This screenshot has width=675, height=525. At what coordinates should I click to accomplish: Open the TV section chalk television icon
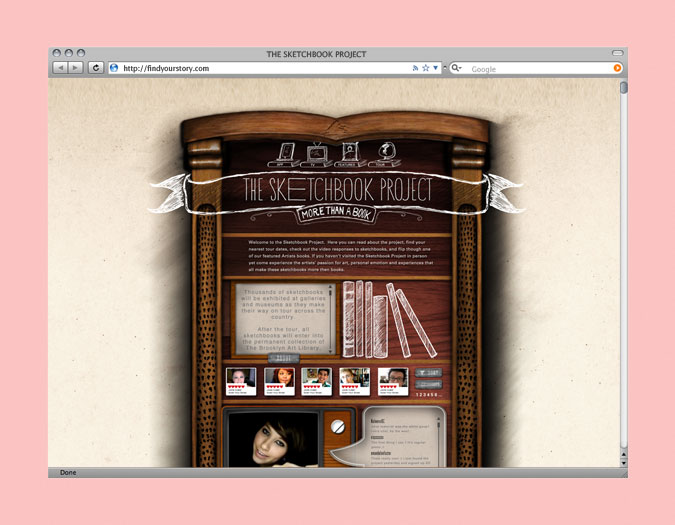click(x=316, y=155)
